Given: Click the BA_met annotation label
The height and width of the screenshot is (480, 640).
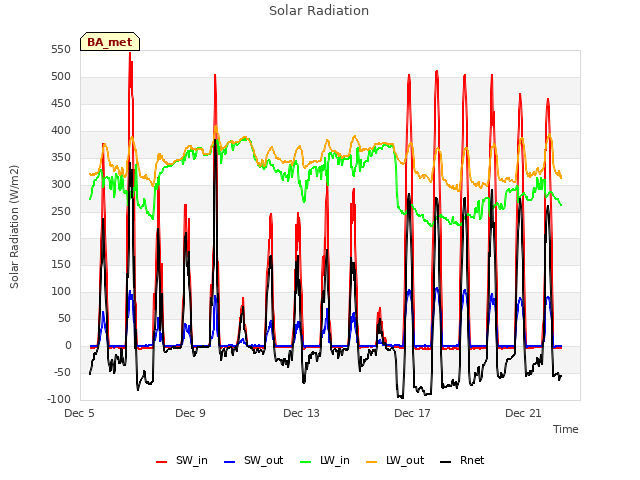Looking at the screenshot, I should pos(110,42).
